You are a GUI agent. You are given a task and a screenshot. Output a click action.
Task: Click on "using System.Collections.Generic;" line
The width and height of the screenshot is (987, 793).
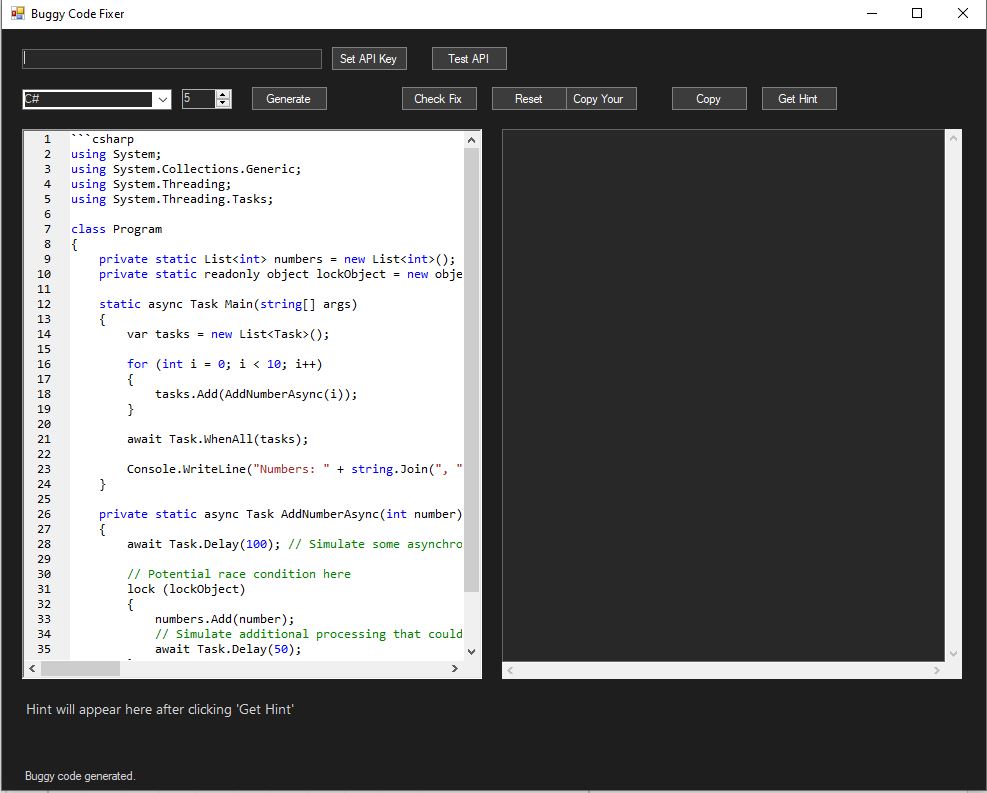pos(186,169)
